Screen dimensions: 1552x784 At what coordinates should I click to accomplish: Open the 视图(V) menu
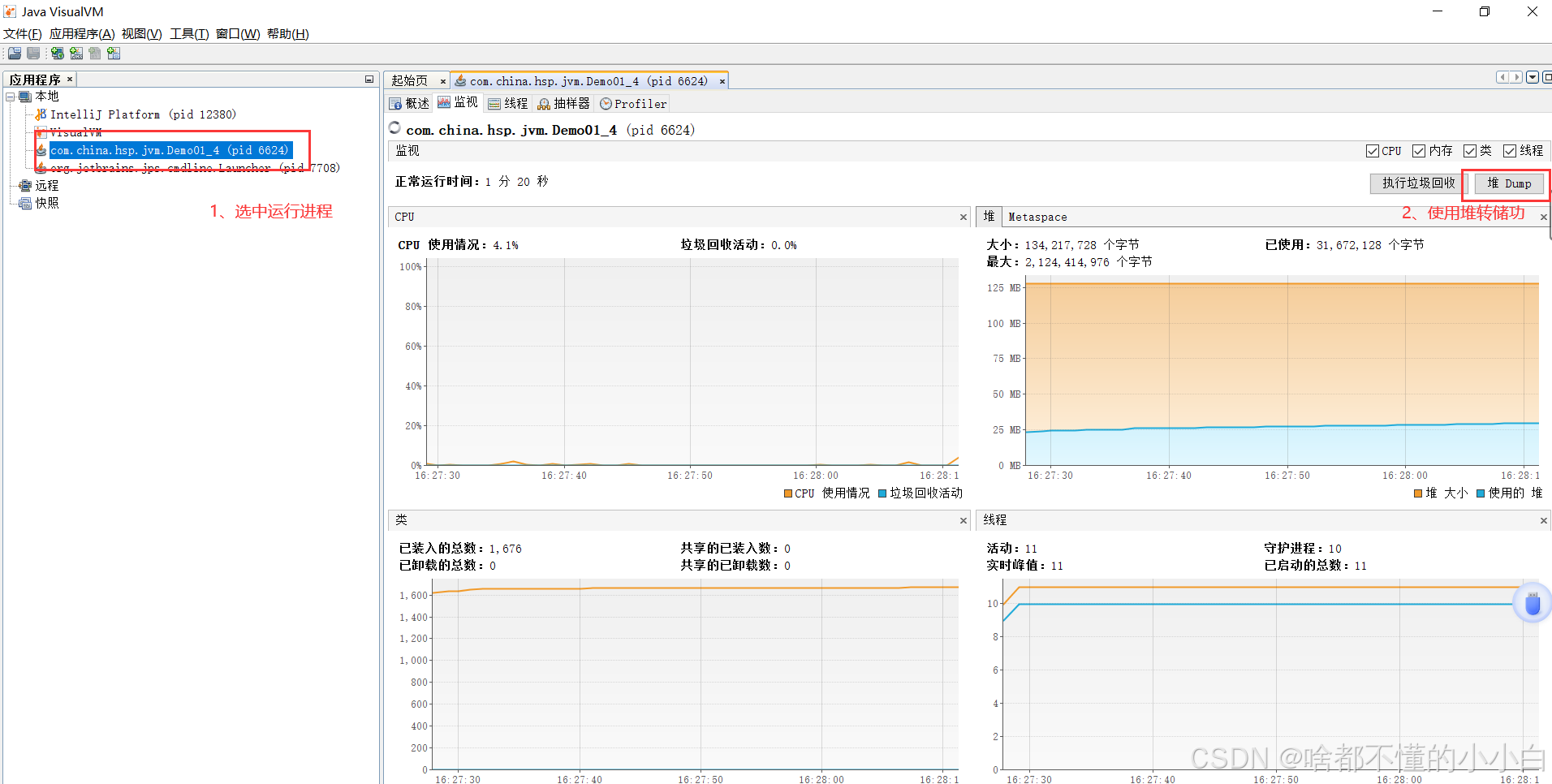142,34
